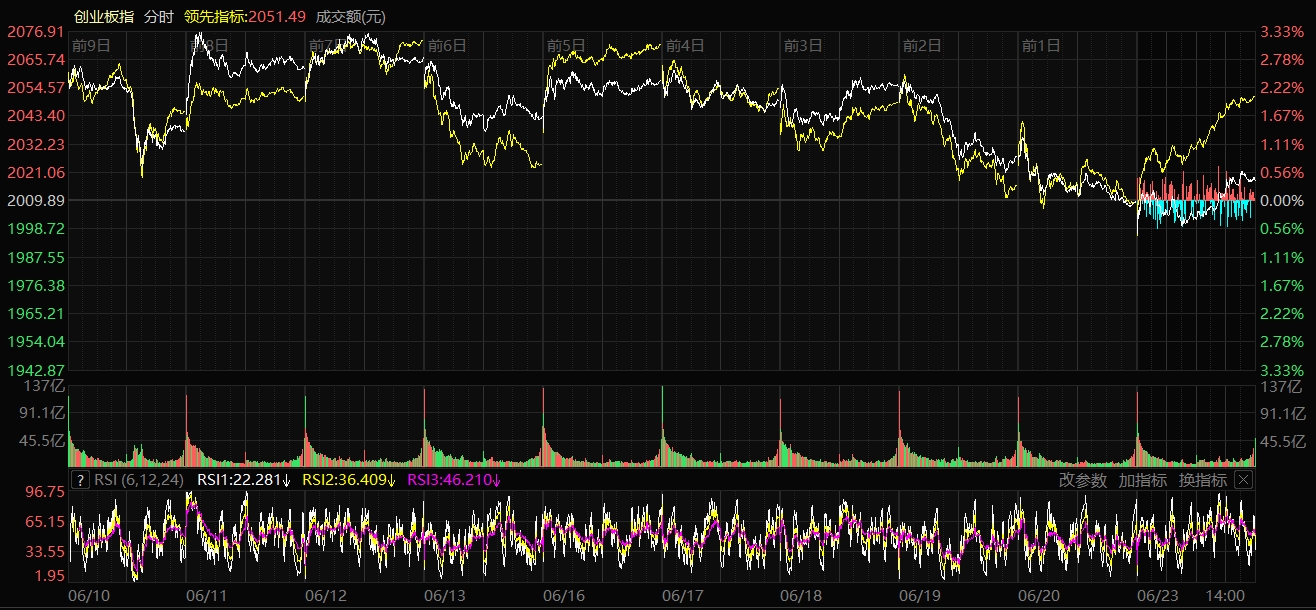The image size is (1316, 610).
Task: Click the 领先指标 value in header
Action: (x=244, y=17)
